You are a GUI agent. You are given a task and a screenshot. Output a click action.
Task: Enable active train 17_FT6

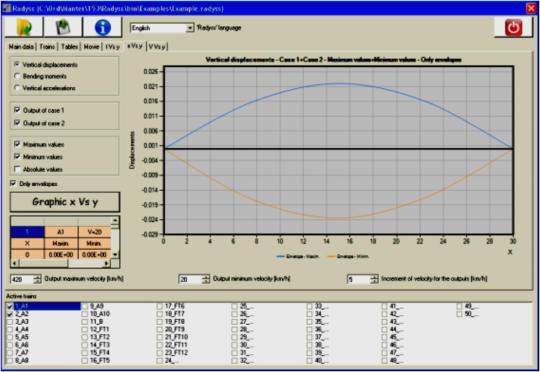point(159,306)
